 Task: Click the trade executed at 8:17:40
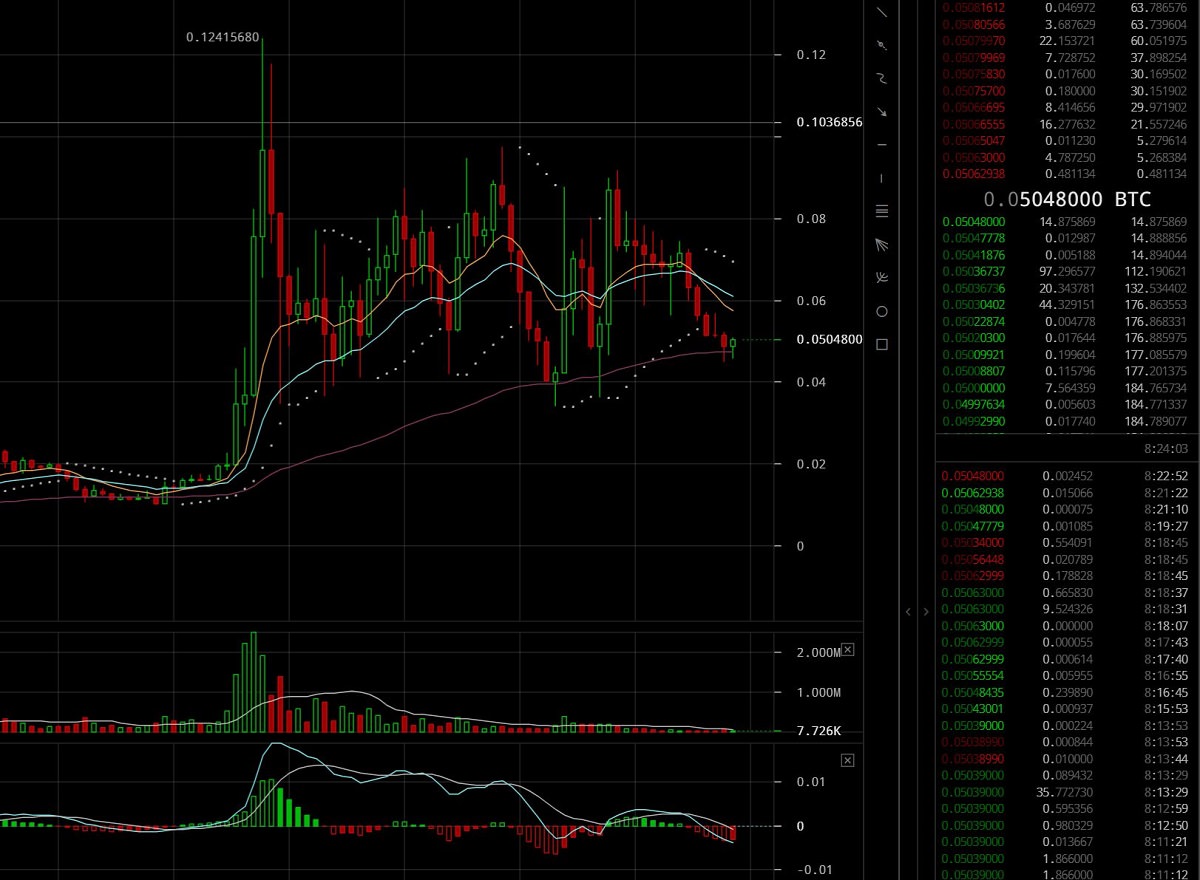(1067, 659)
